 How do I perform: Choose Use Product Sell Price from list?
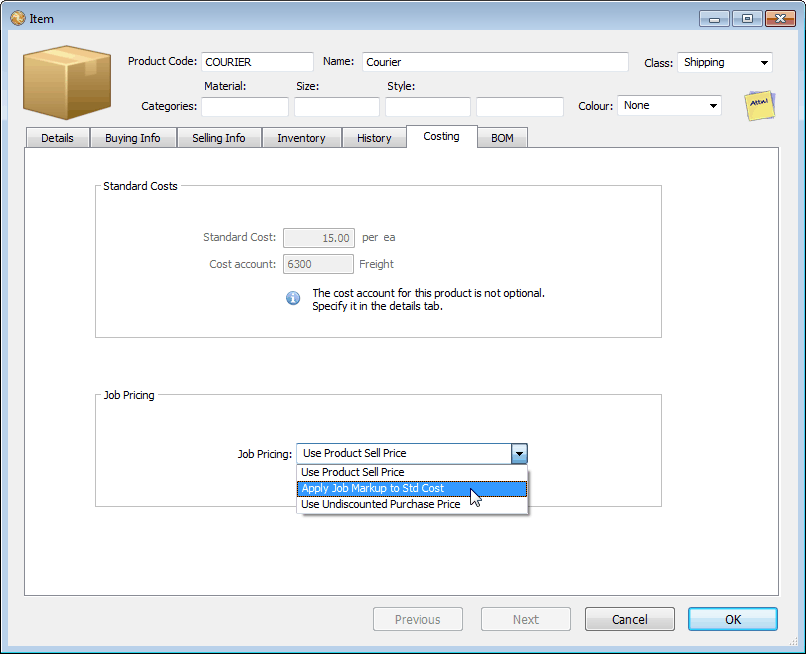[412, 472]
